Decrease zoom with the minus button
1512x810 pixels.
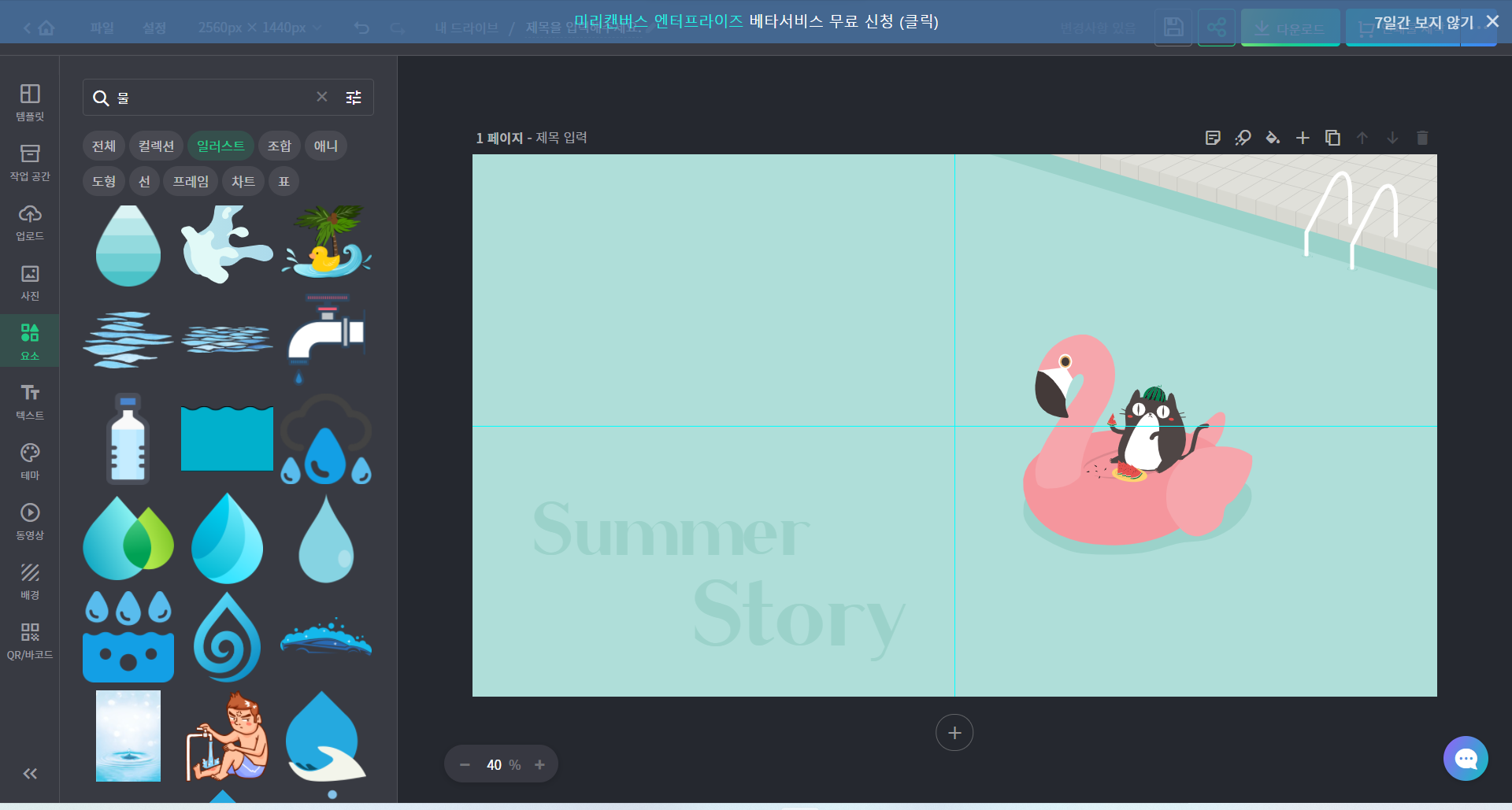tap(465, 764)
